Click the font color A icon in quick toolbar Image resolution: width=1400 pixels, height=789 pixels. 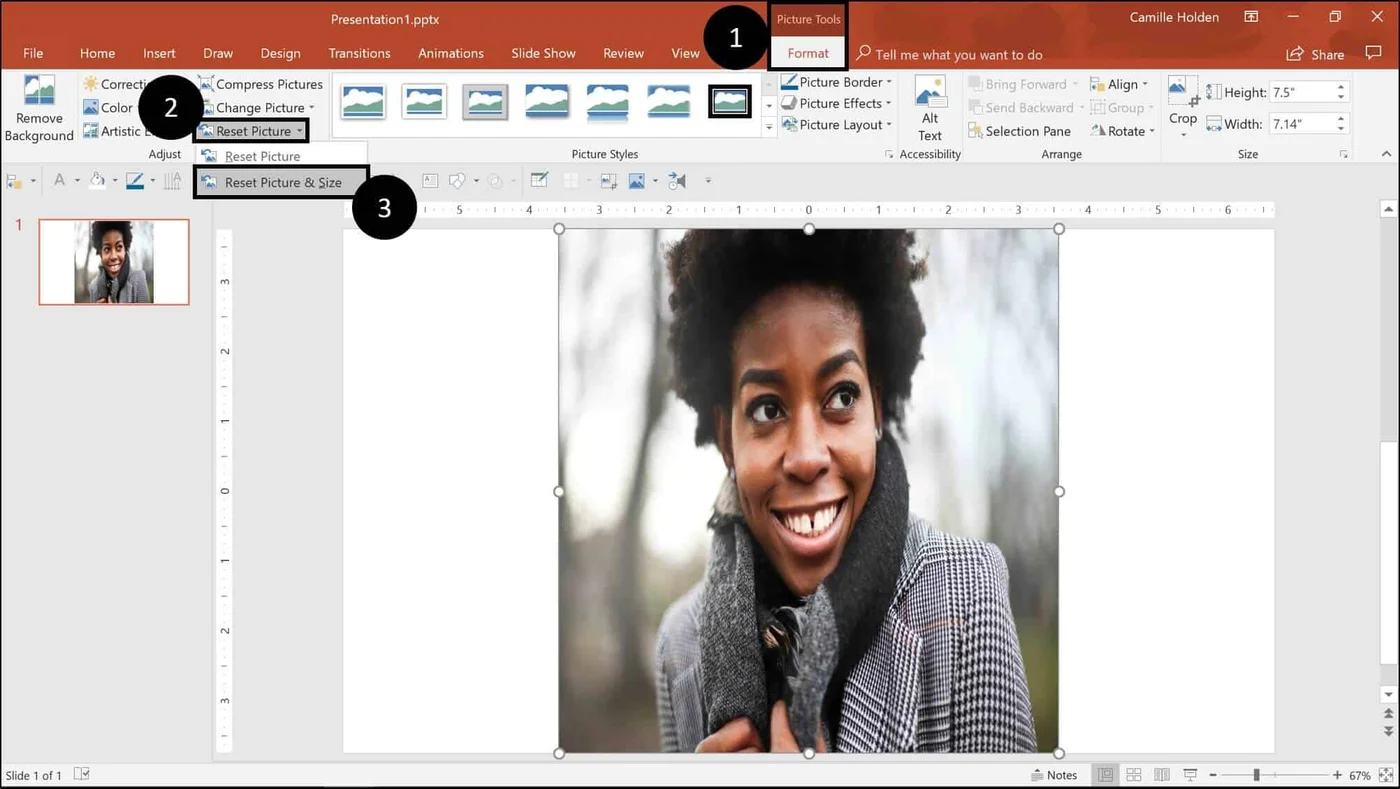click(x=59, y=180)
